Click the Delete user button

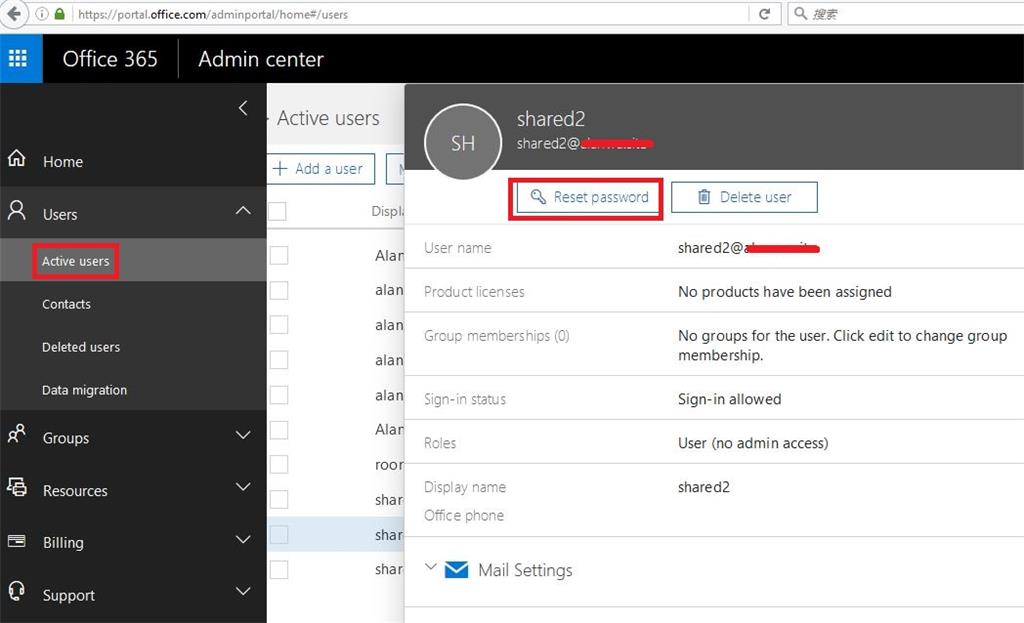[x=744, y=197]
